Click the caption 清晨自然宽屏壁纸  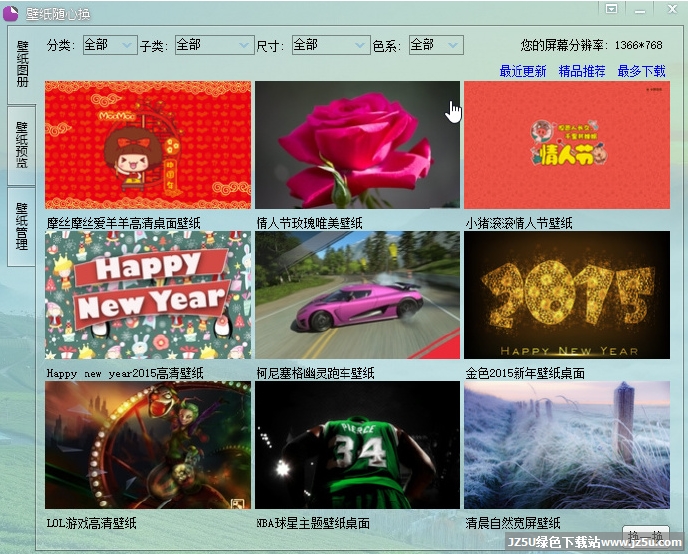(513, 523)
